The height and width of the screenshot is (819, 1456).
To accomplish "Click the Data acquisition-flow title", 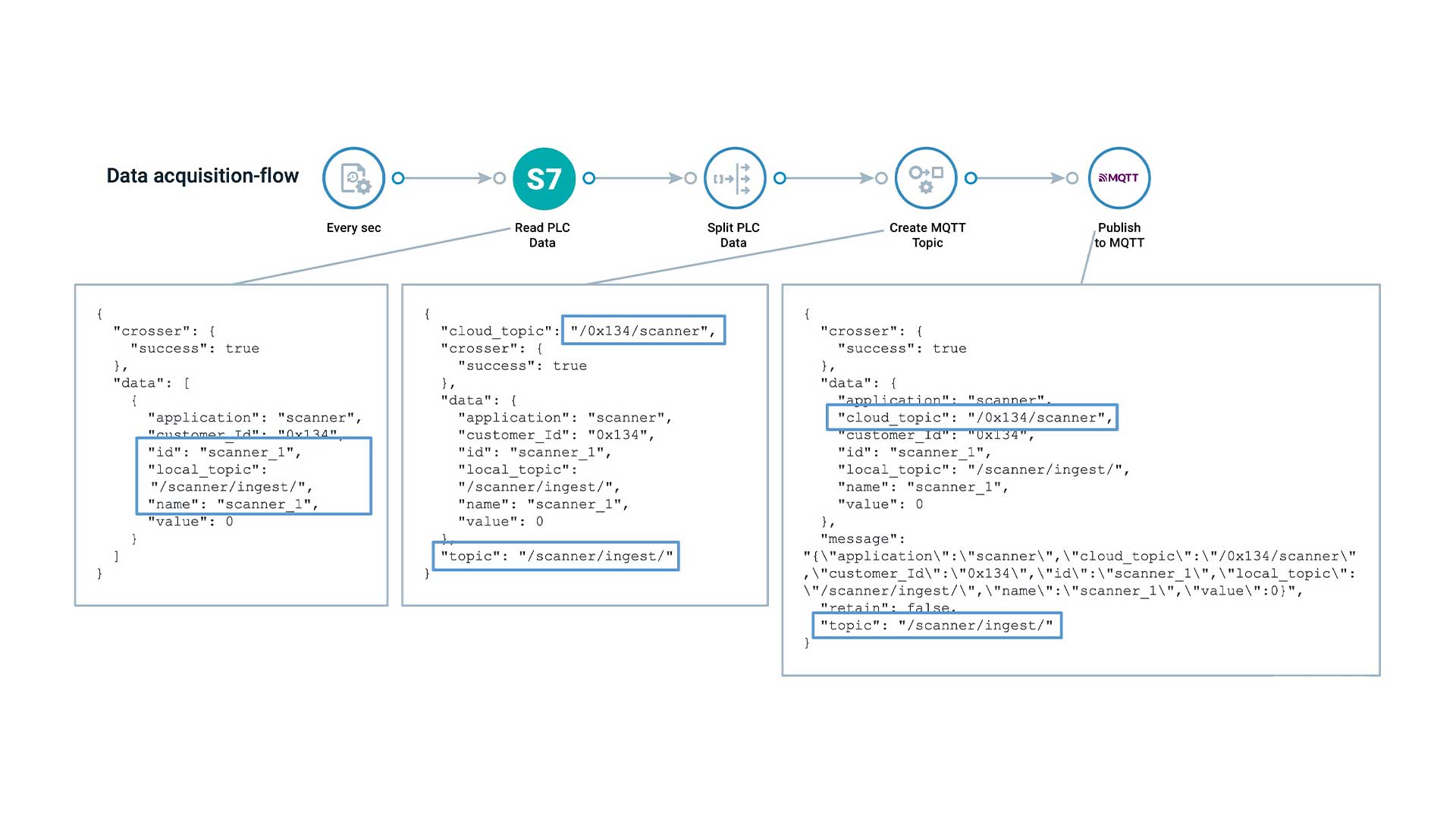I will (x=202, y=175).
